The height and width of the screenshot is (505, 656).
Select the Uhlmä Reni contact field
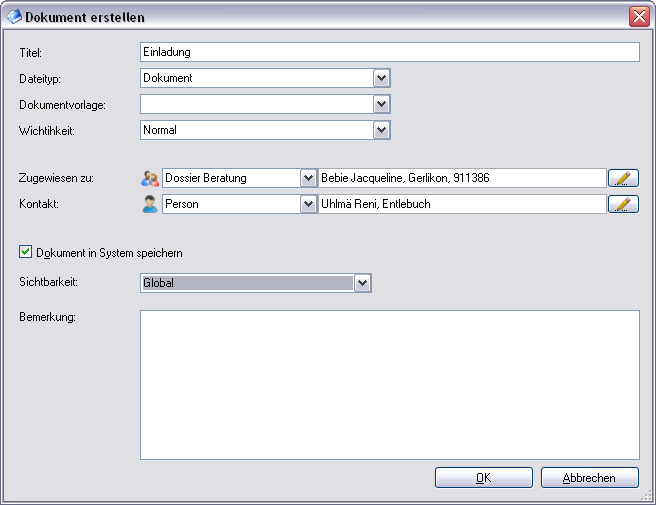(x=462, y=204)
